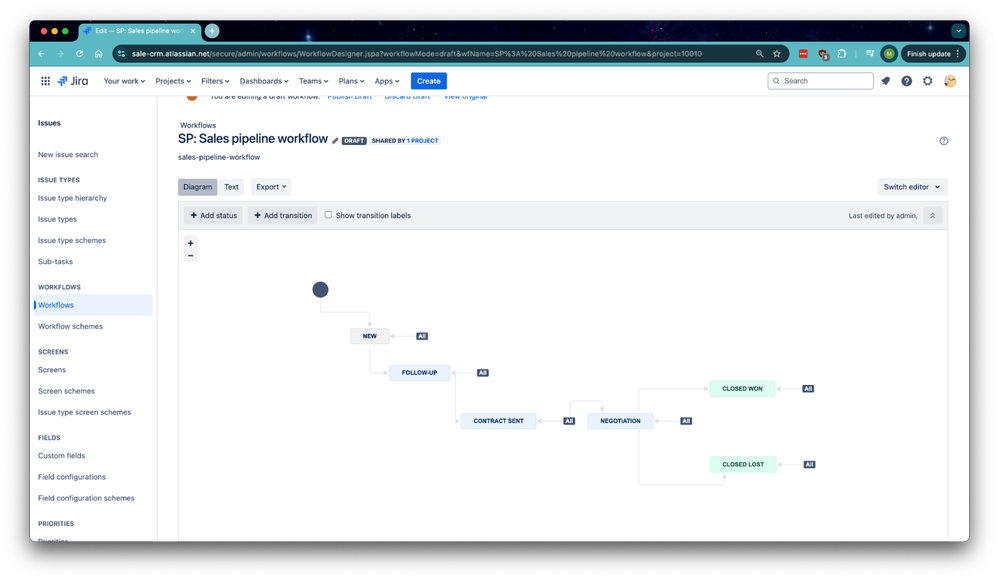Image resolution: width=999 pixels, height=581 pixels.
Task: Open the media control icon
Action: click(870, 54)
